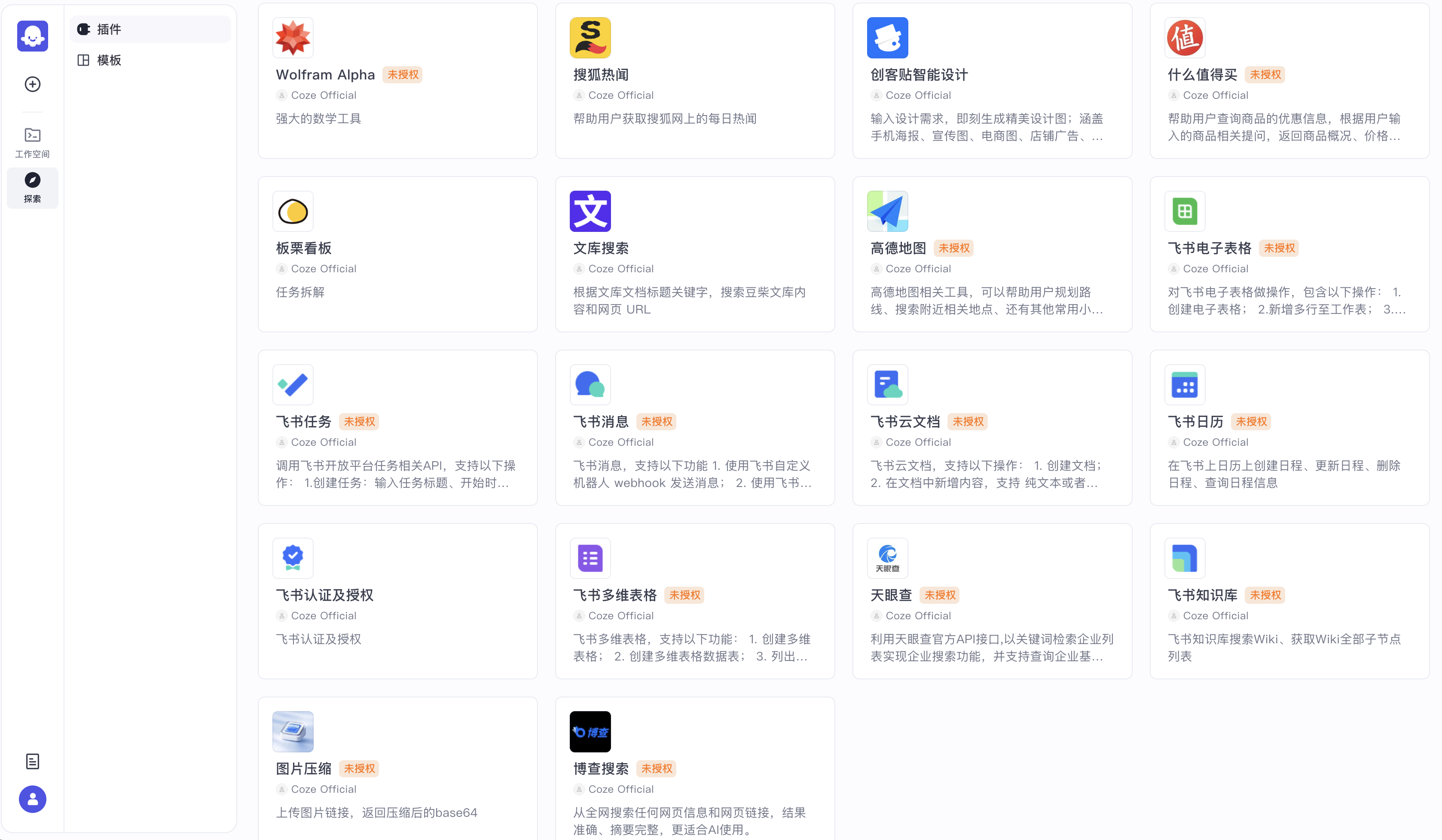Click the 高德地图 title text

[898, 248]
